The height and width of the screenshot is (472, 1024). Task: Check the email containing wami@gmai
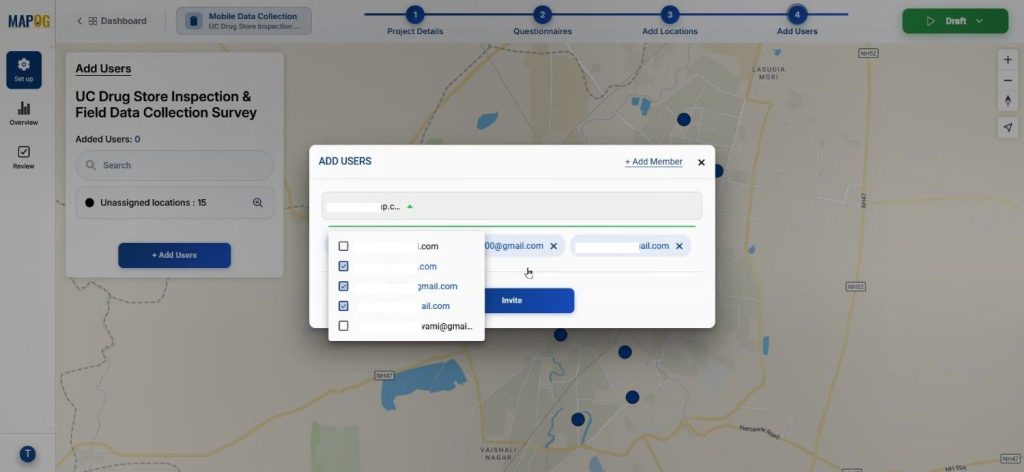[344, 326]
